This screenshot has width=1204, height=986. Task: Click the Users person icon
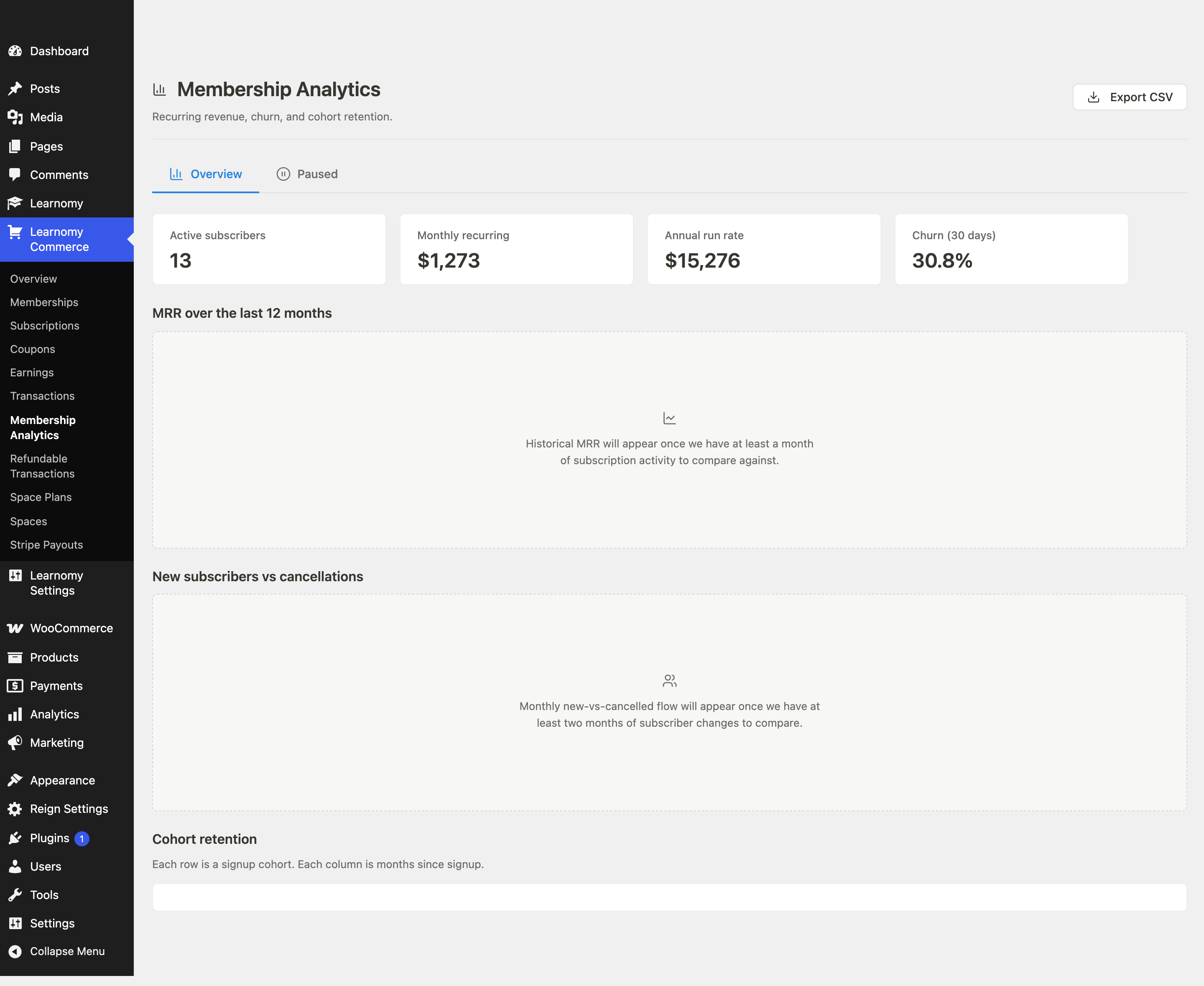tap(15, 866)
